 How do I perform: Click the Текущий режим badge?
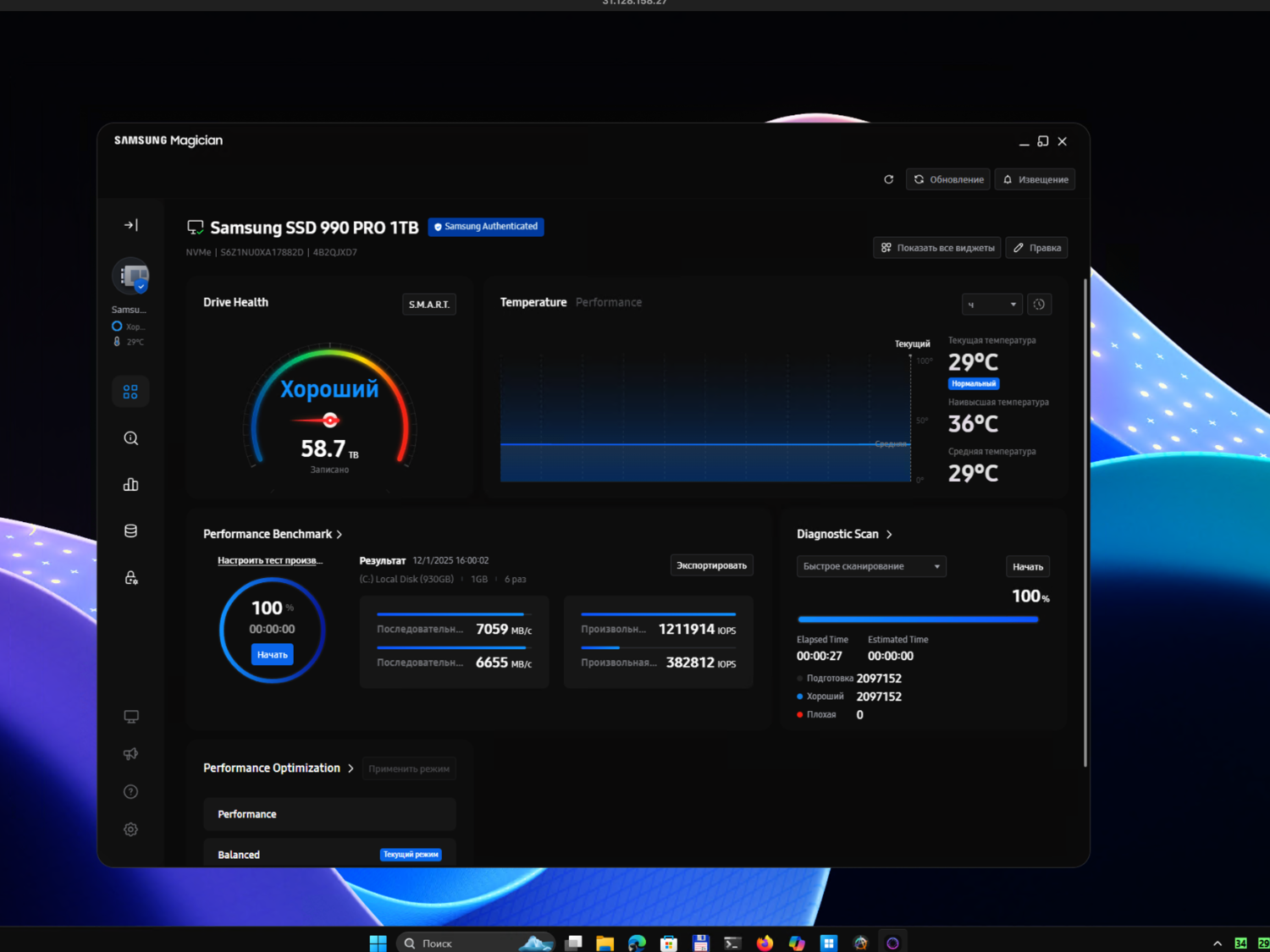[411, 855]
